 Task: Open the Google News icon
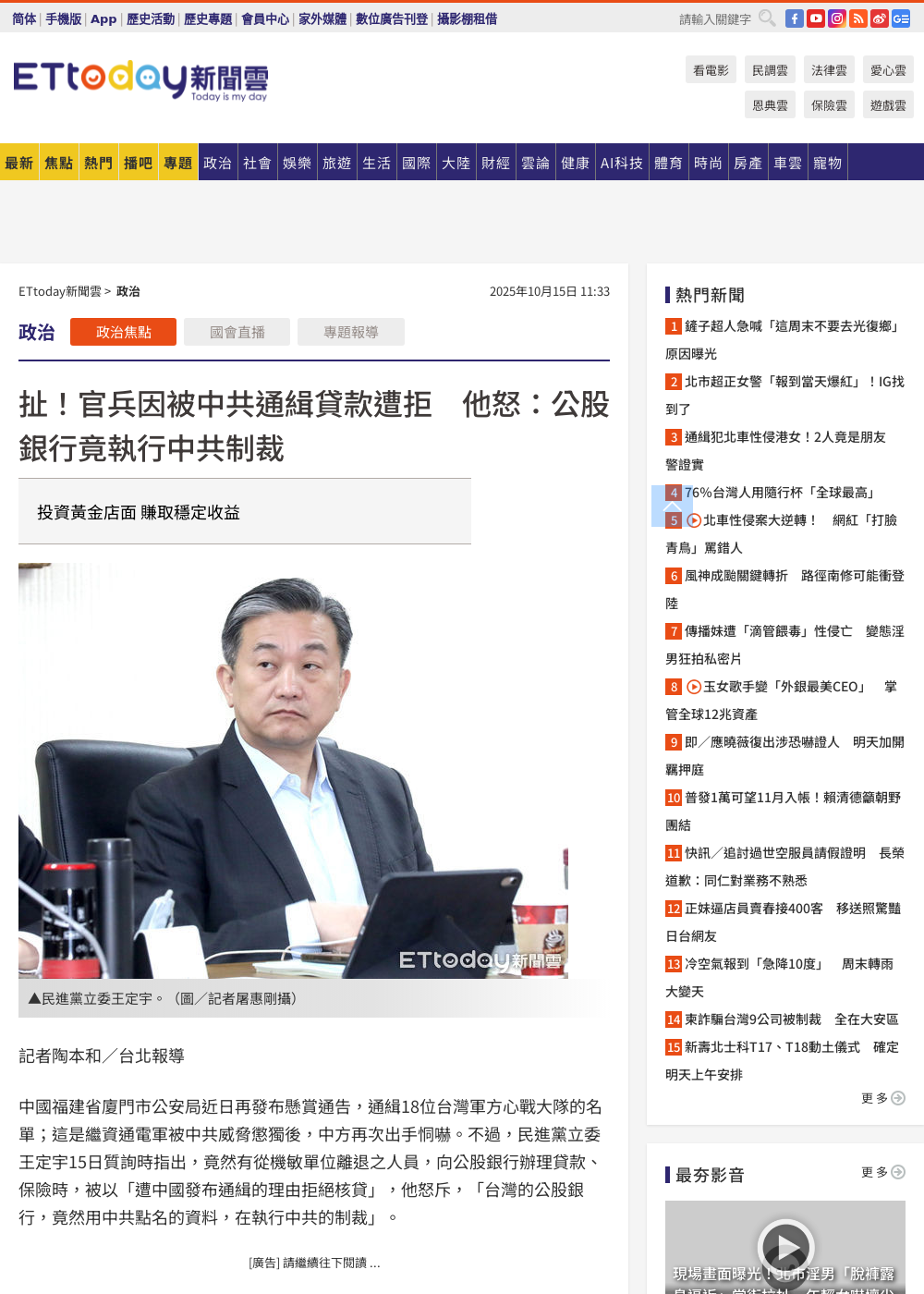(x=901, y=18)
